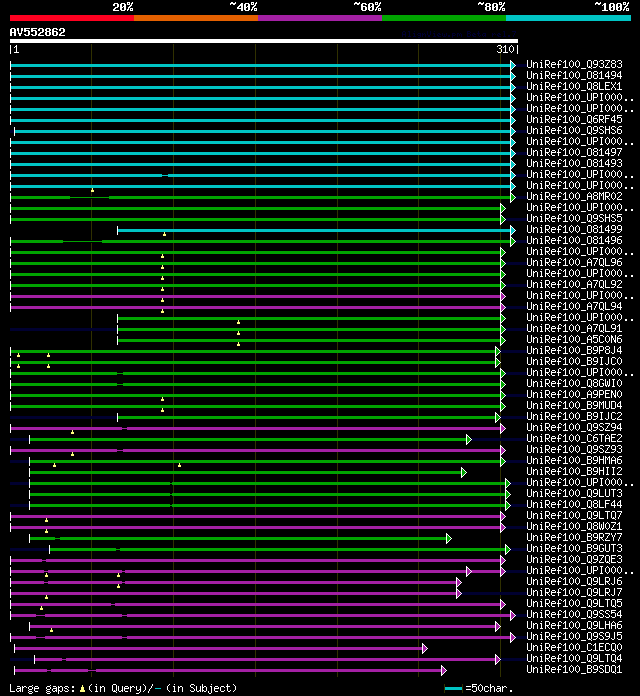Click the UniRef100_Q9LTQ7 label
Image resolution: width=640 pixels, height=696 pixels.
point(574,515)
